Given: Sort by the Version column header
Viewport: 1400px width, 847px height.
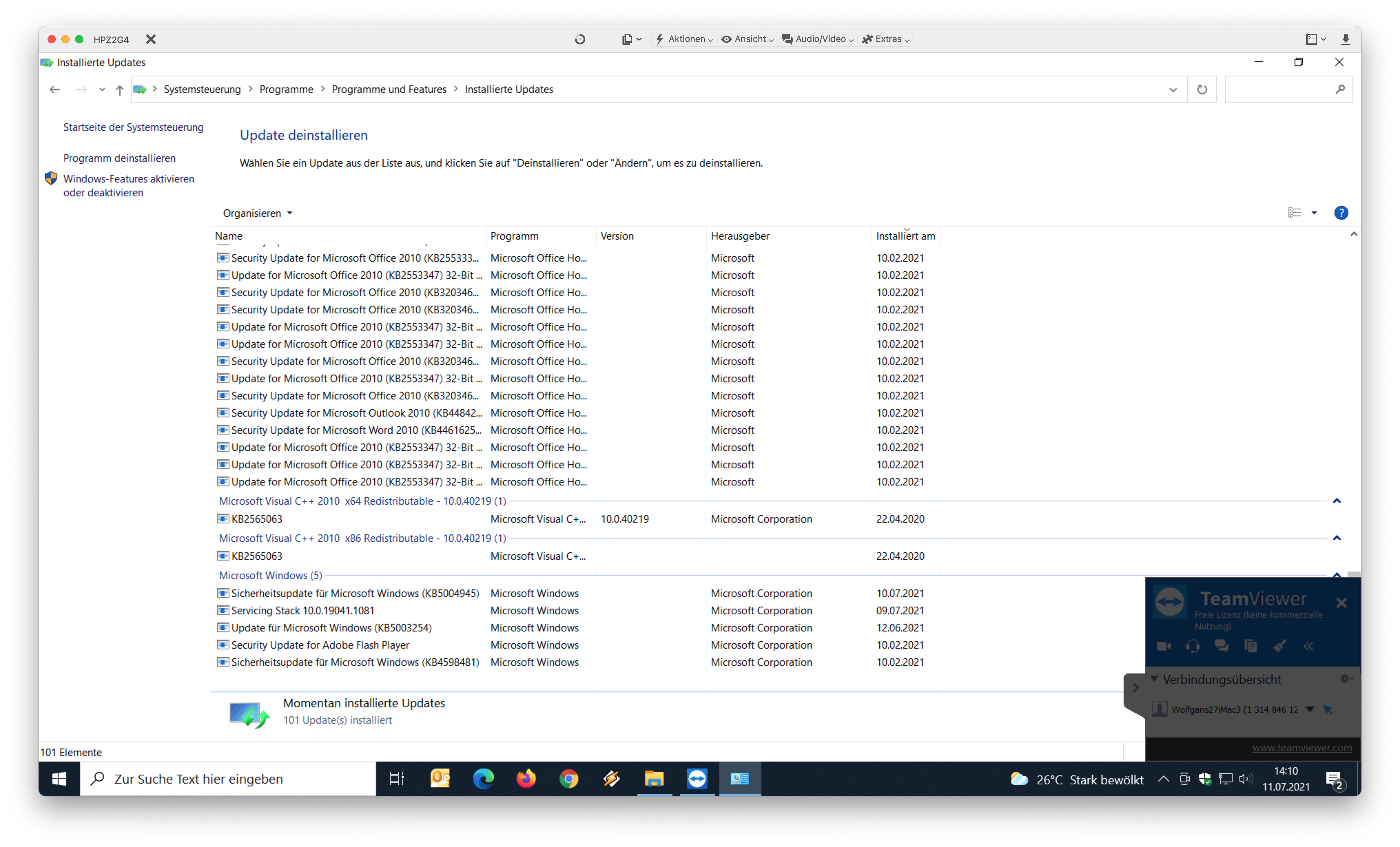Looking at the screenshot, I should click(651, 236).
